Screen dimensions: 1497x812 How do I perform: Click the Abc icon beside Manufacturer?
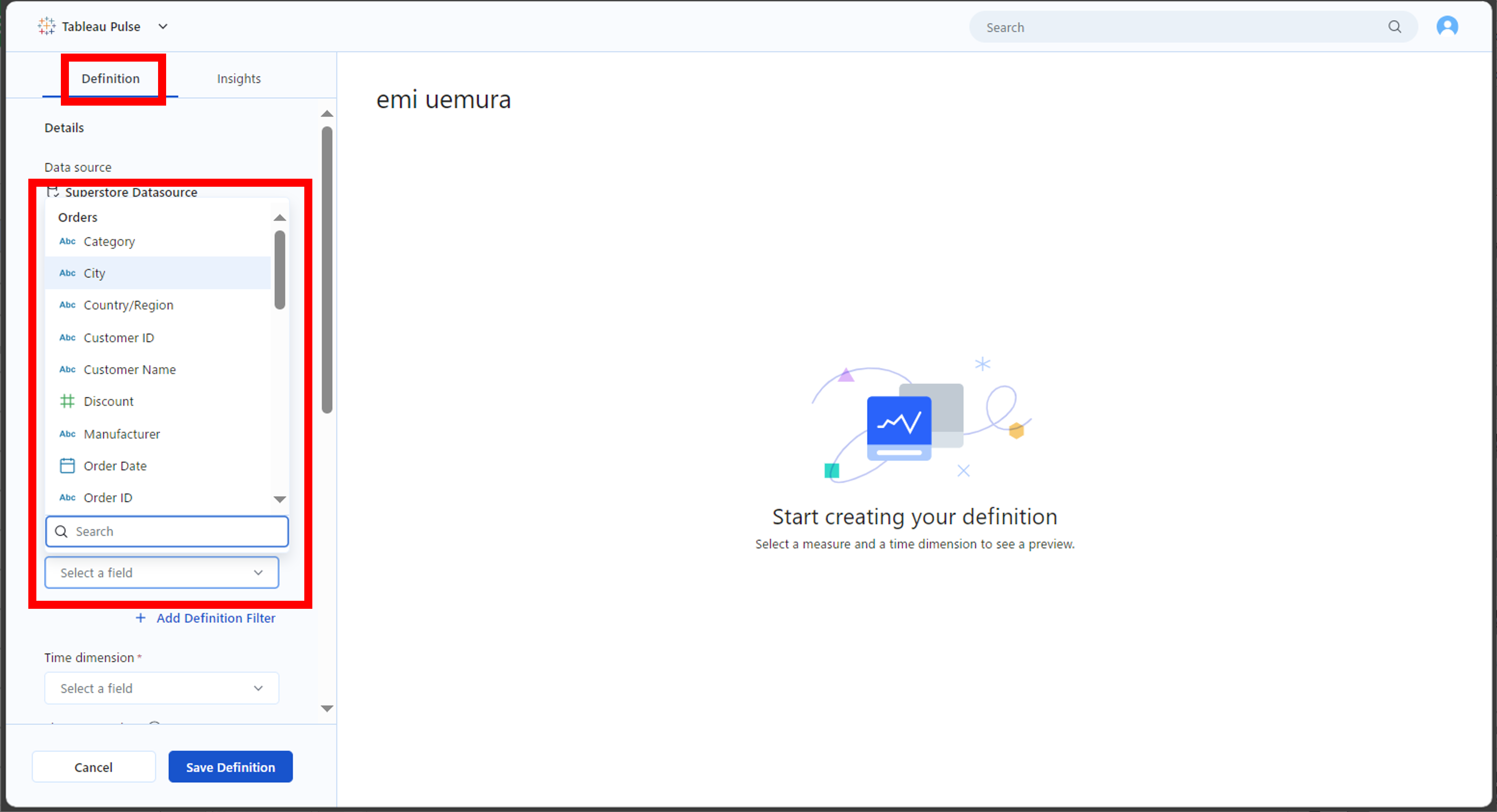click(x=67, y=434)
